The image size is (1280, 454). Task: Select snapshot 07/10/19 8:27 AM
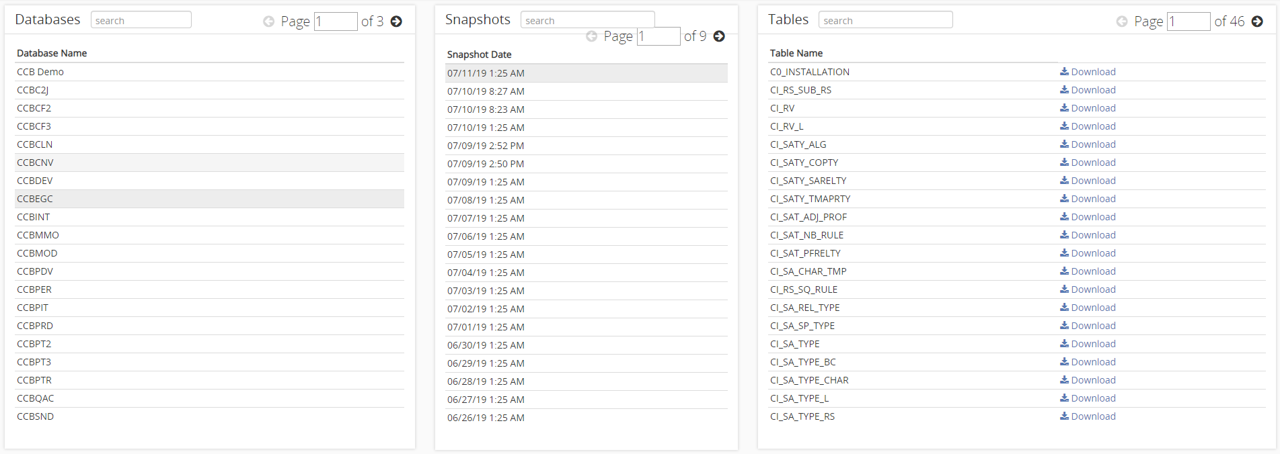(587, 91)
